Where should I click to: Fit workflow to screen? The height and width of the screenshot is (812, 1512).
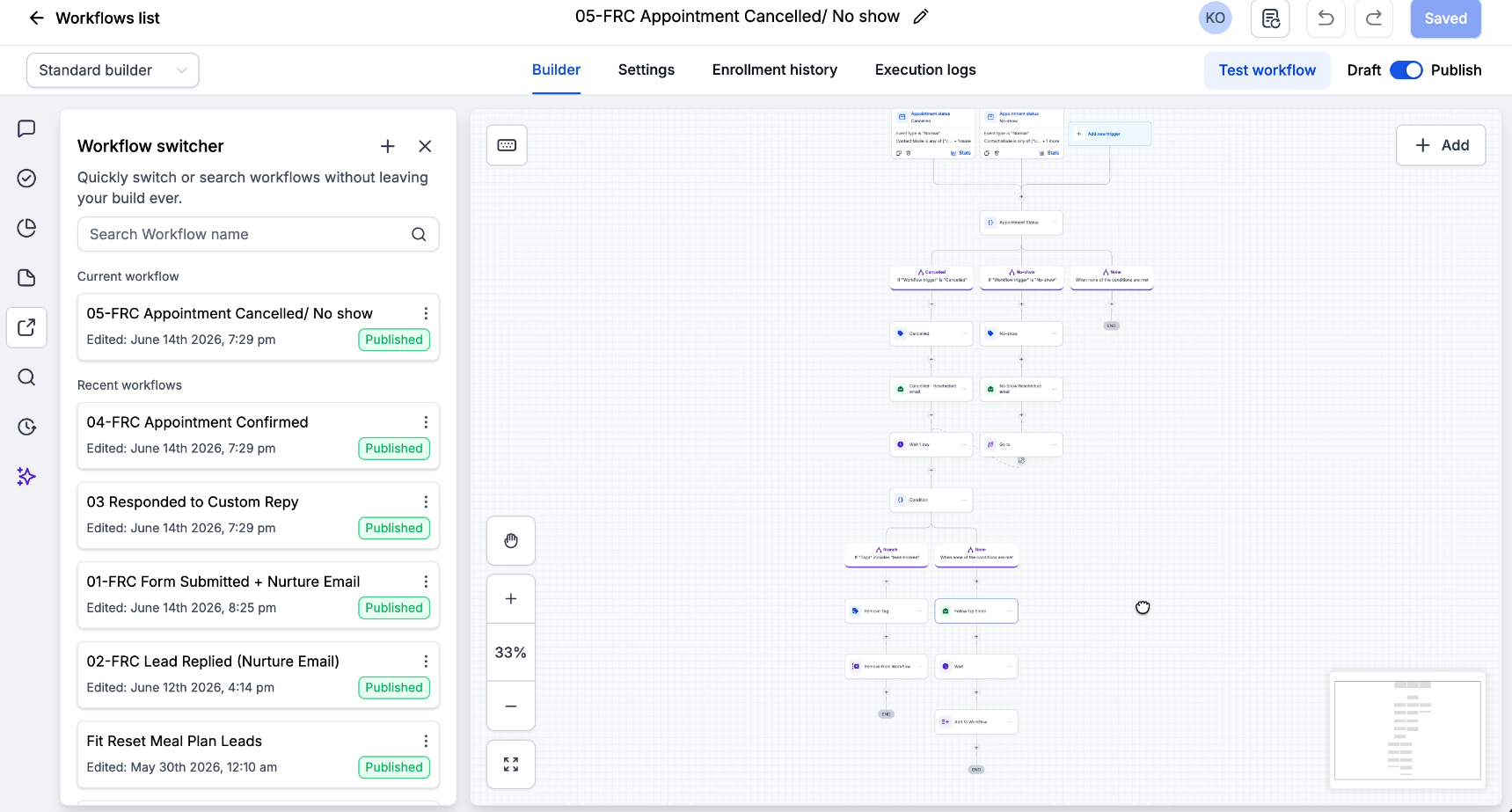(511, 764)
